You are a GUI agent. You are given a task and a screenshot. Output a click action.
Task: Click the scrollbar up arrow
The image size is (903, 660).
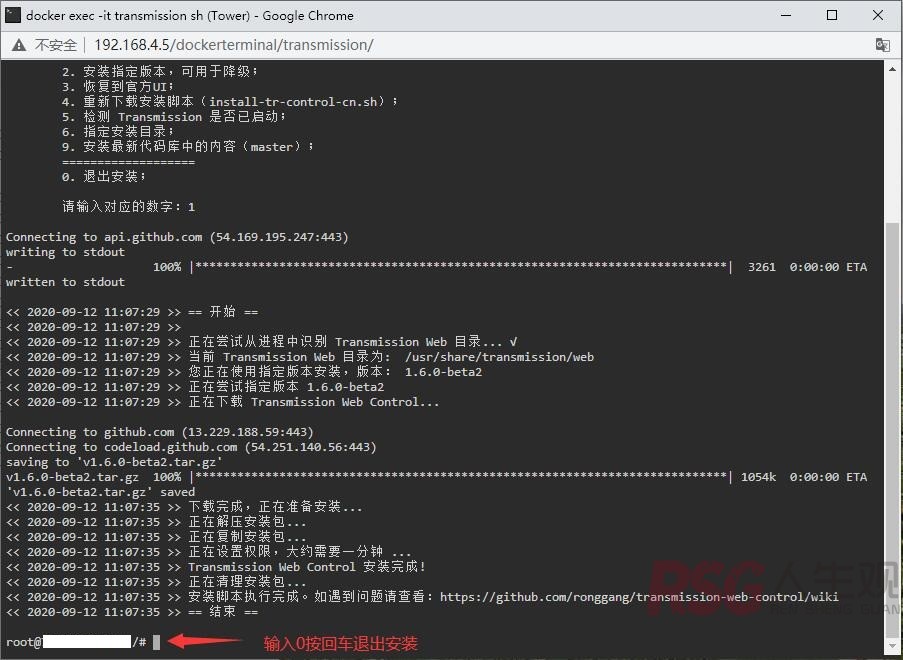892,69
